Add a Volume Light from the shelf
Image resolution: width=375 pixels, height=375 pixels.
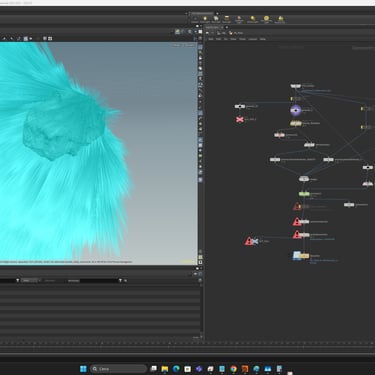tap(252, 19)
